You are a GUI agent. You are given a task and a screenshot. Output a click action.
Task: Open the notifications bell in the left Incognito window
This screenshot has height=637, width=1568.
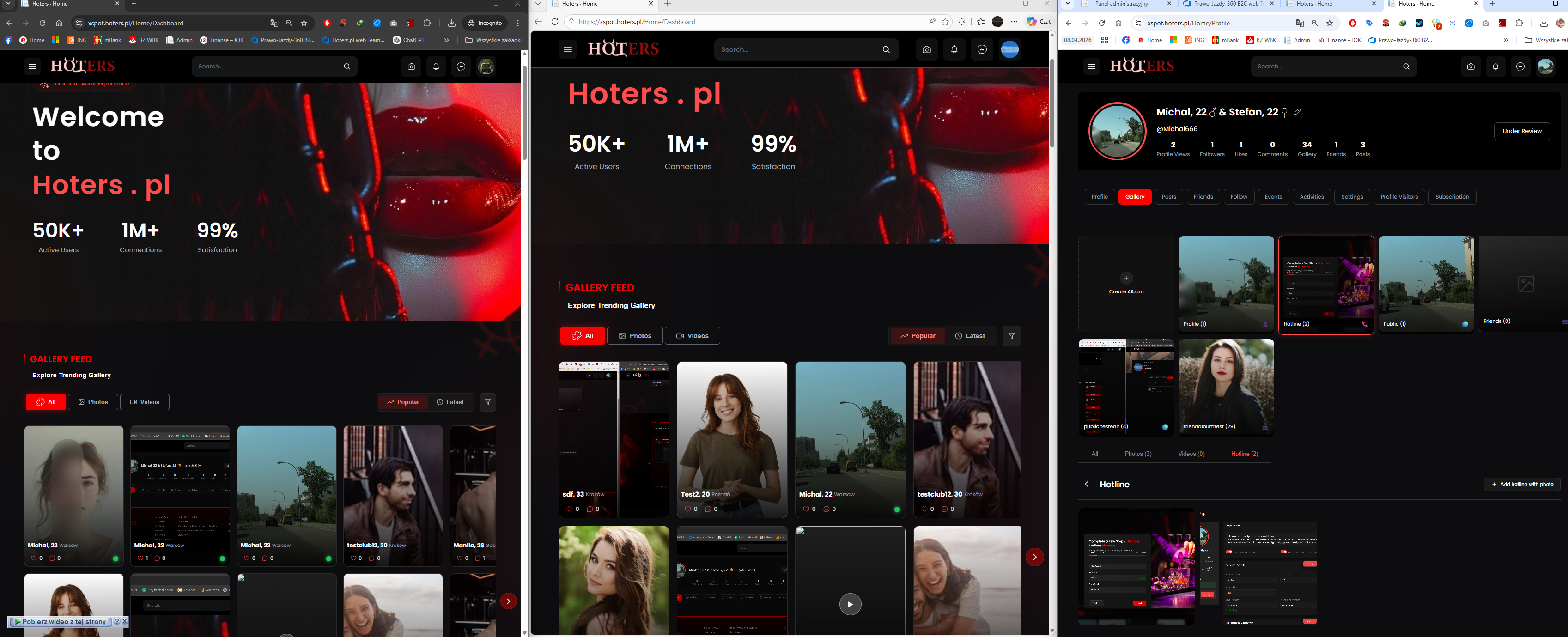[436, 67]
